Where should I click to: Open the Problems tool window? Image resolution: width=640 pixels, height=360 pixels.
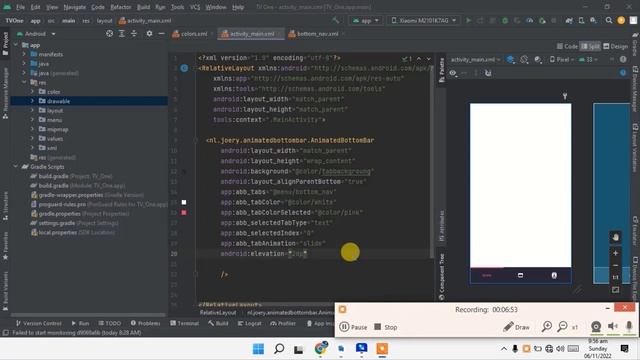[145, 323]
